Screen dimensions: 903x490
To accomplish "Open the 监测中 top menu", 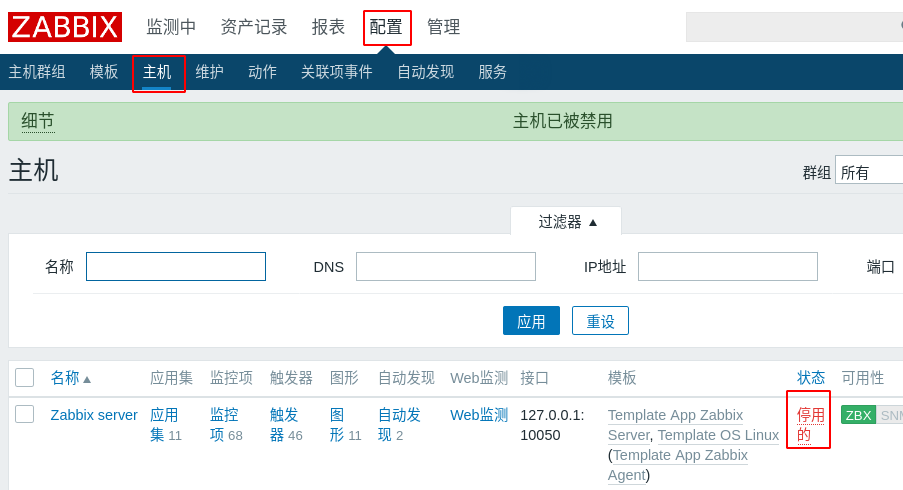I will 171,27.
